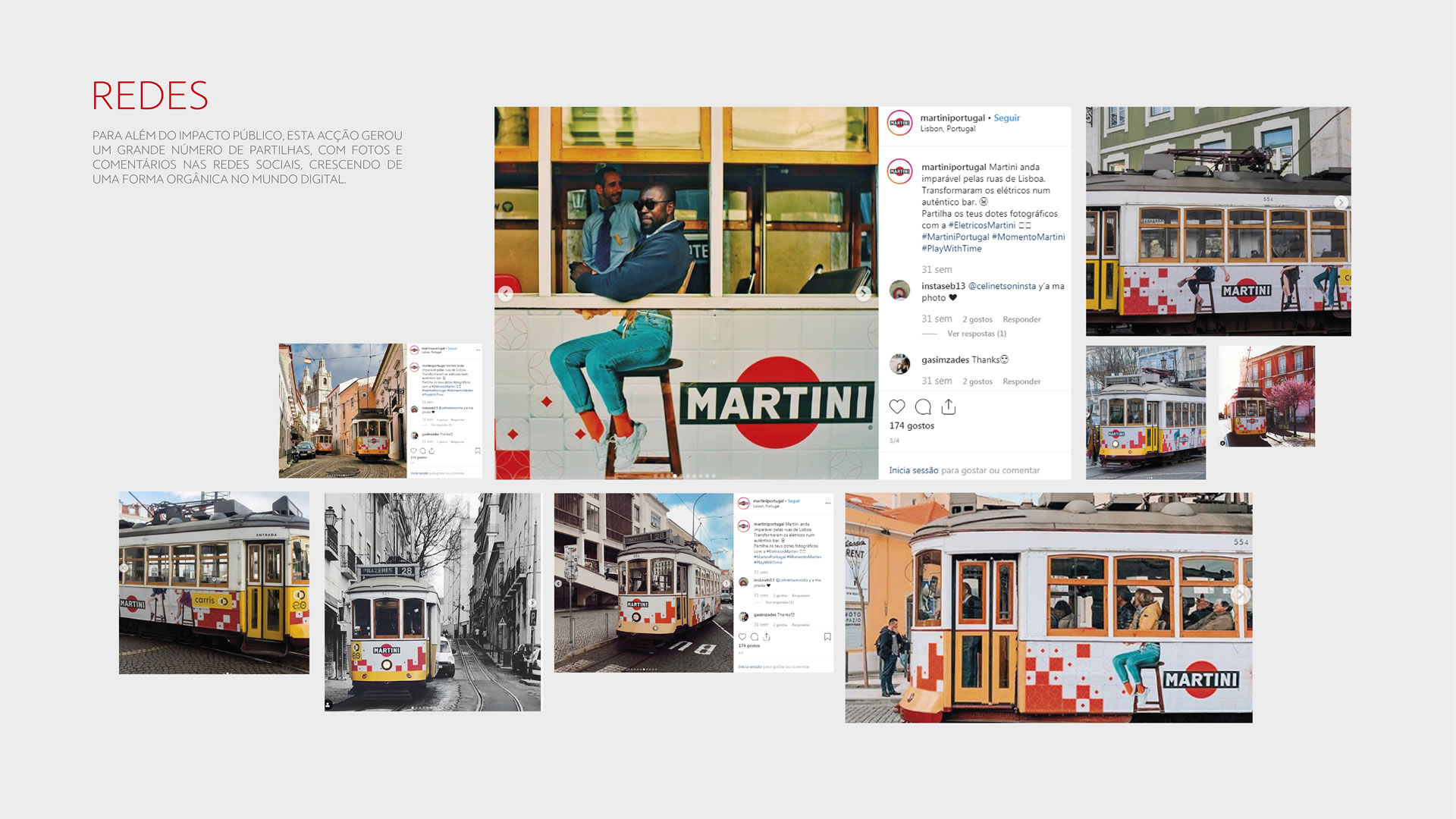This screenshot has width=1456, height=819.
Task: Expand 'Ver respostas (1)' in large post
Action: (x=976, y=334)
